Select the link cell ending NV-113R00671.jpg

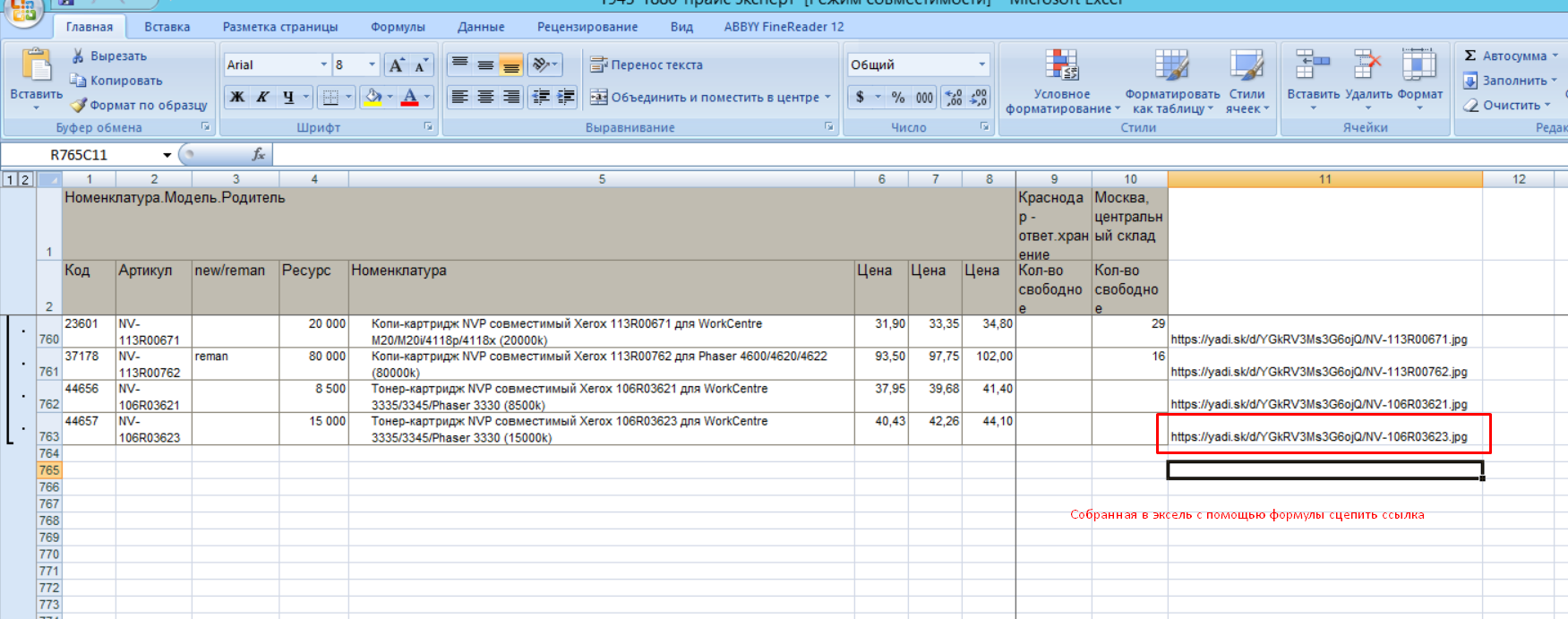pos(1324,331)
